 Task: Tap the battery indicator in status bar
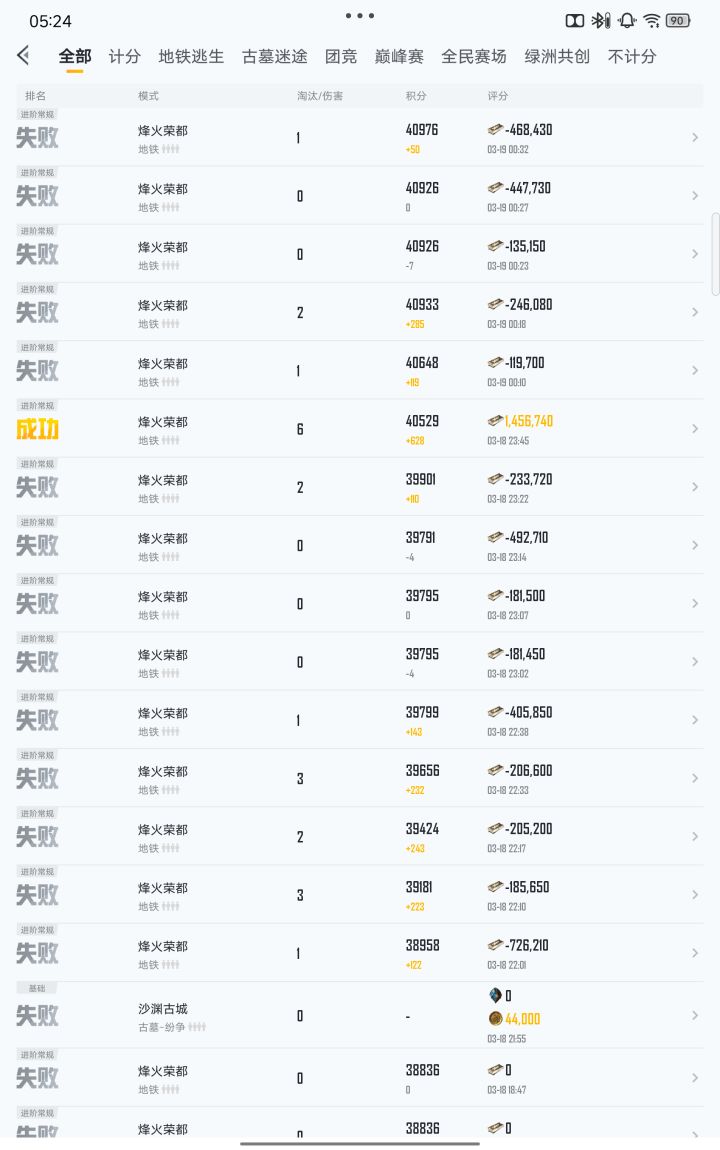click(x=678, y=21)
